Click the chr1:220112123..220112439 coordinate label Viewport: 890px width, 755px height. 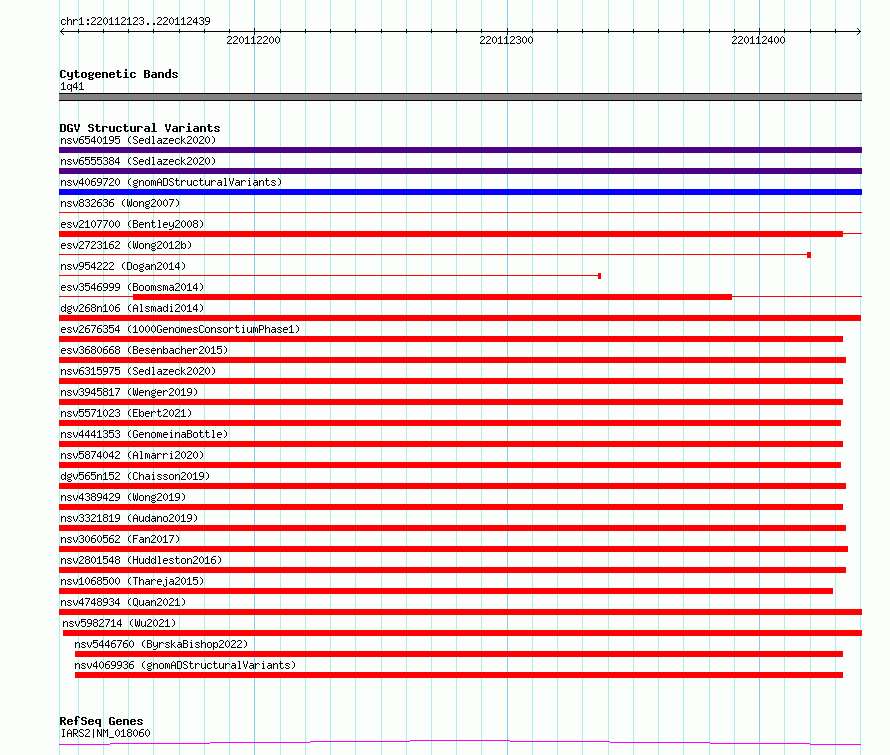[x=135, y=21]
